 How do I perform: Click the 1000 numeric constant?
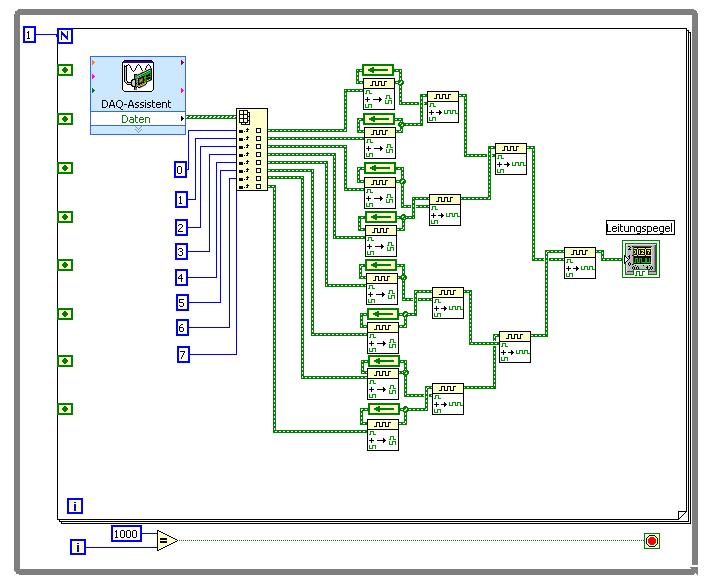click(x=126, y=534)
